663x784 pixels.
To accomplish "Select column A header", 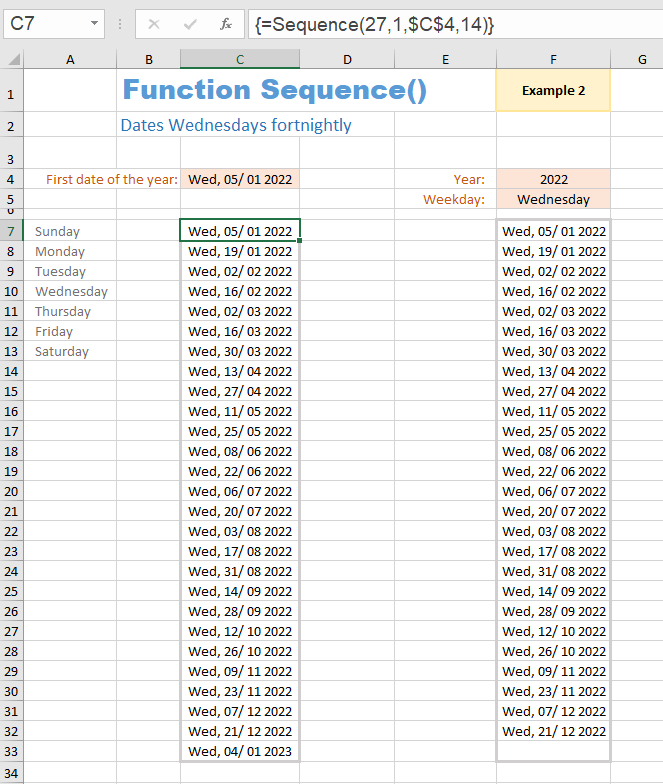I will click(x=70, y=60).
